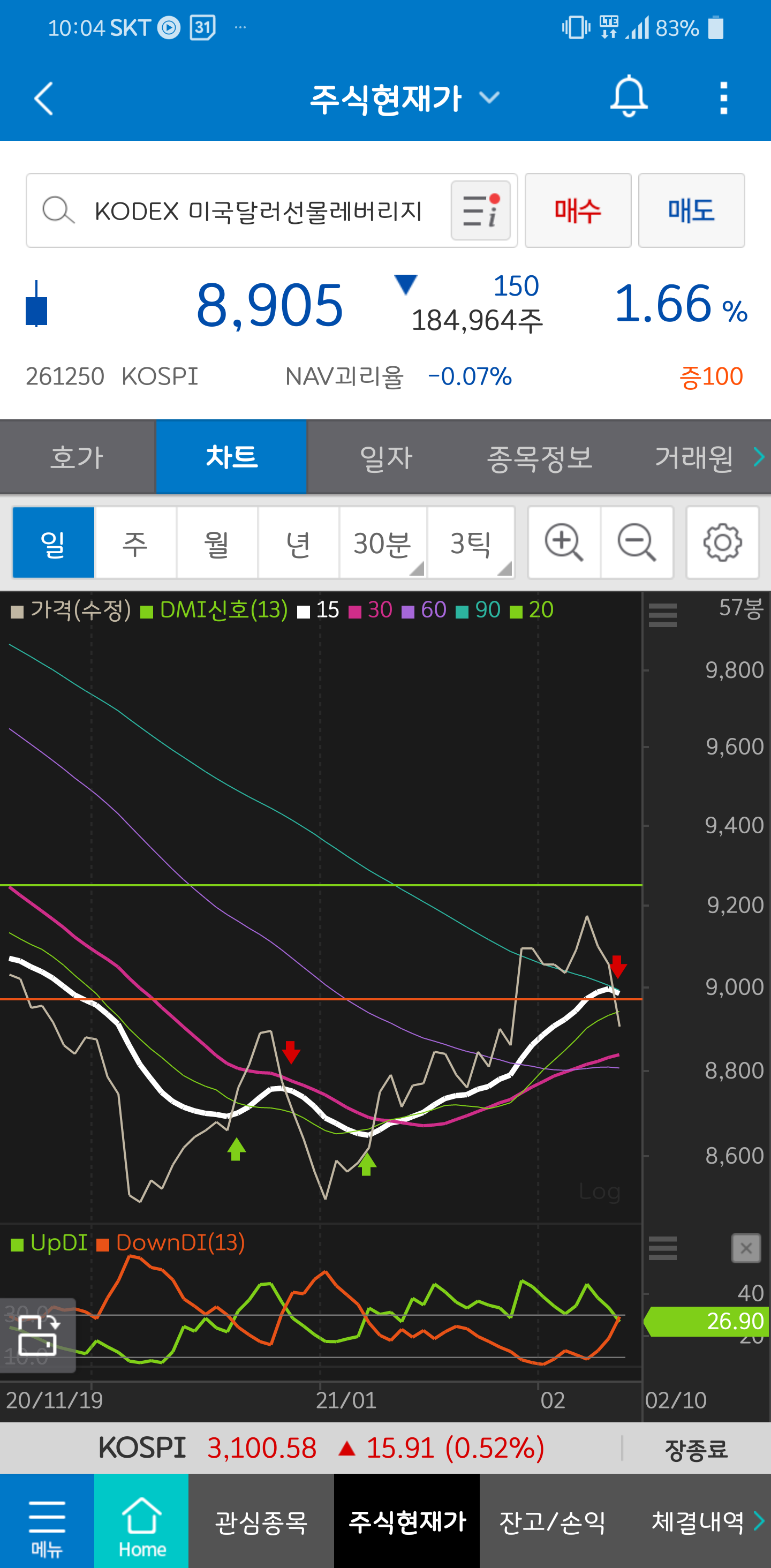The width and height of the screenshot is (771, 1568).
Task: Go to Home screen
Action: pyautogui.click(x=141, y=1520)
